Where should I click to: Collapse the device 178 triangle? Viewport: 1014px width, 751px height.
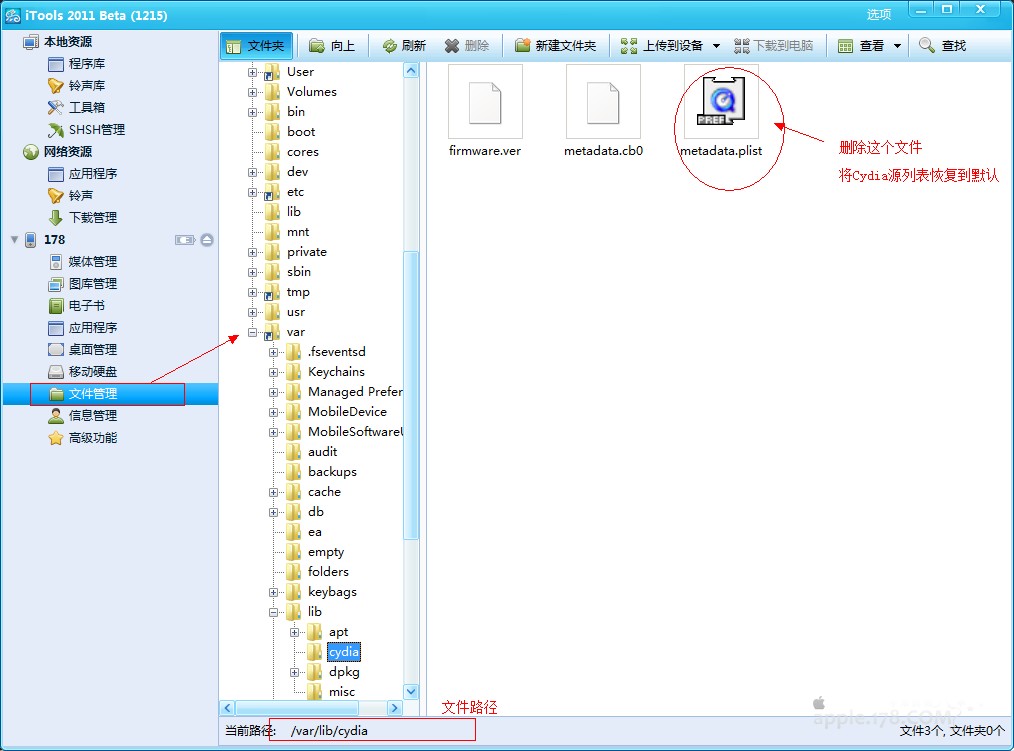point(14,240)
